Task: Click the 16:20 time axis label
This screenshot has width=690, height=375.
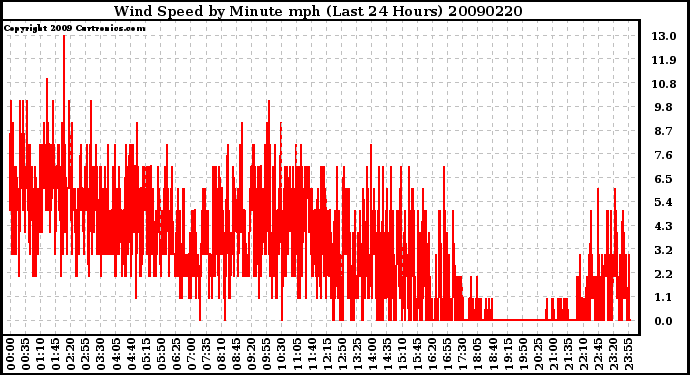Action: 432,354
